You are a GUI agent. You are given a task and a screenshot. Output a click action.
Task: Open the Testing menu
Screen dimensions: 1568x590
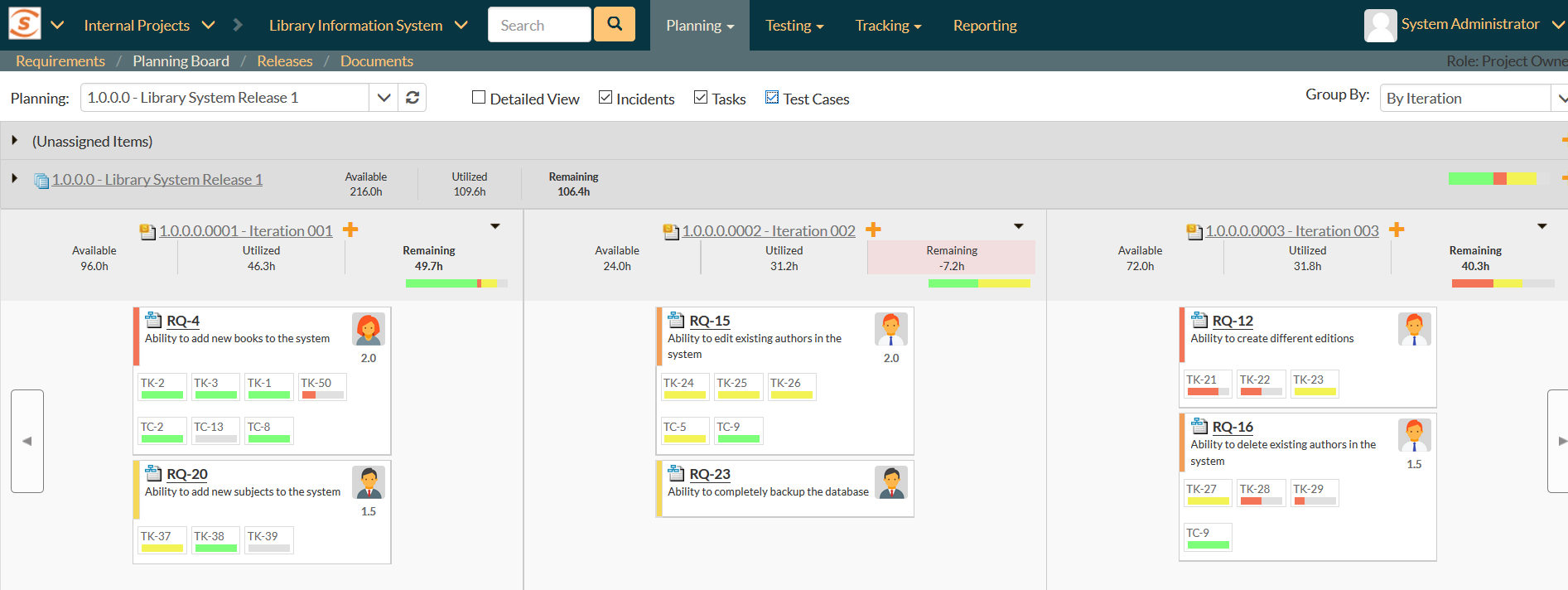point(794,26)
